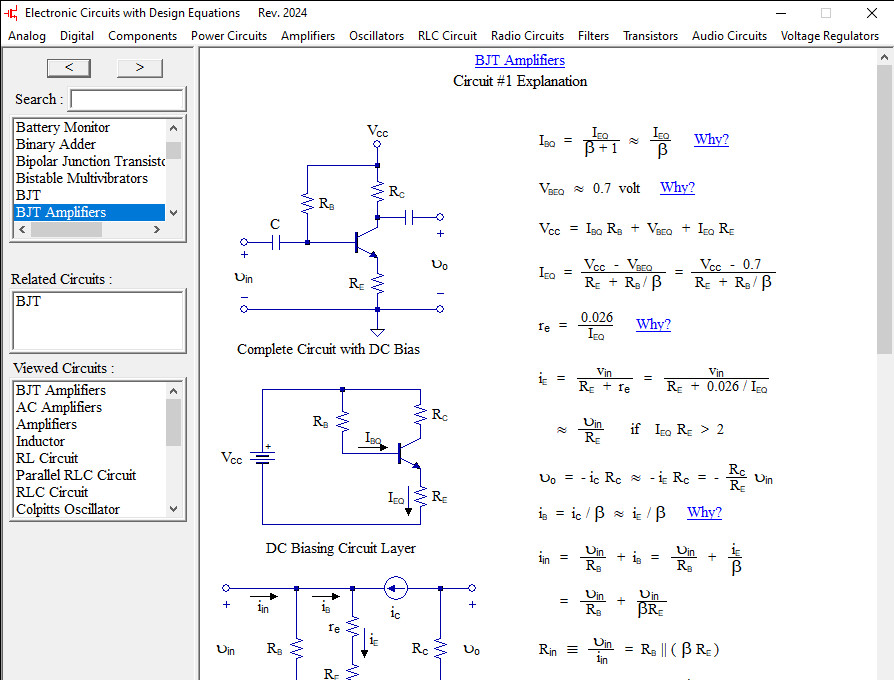
Task: Open the Audio Circuits menu
Action: coord(729,36)
